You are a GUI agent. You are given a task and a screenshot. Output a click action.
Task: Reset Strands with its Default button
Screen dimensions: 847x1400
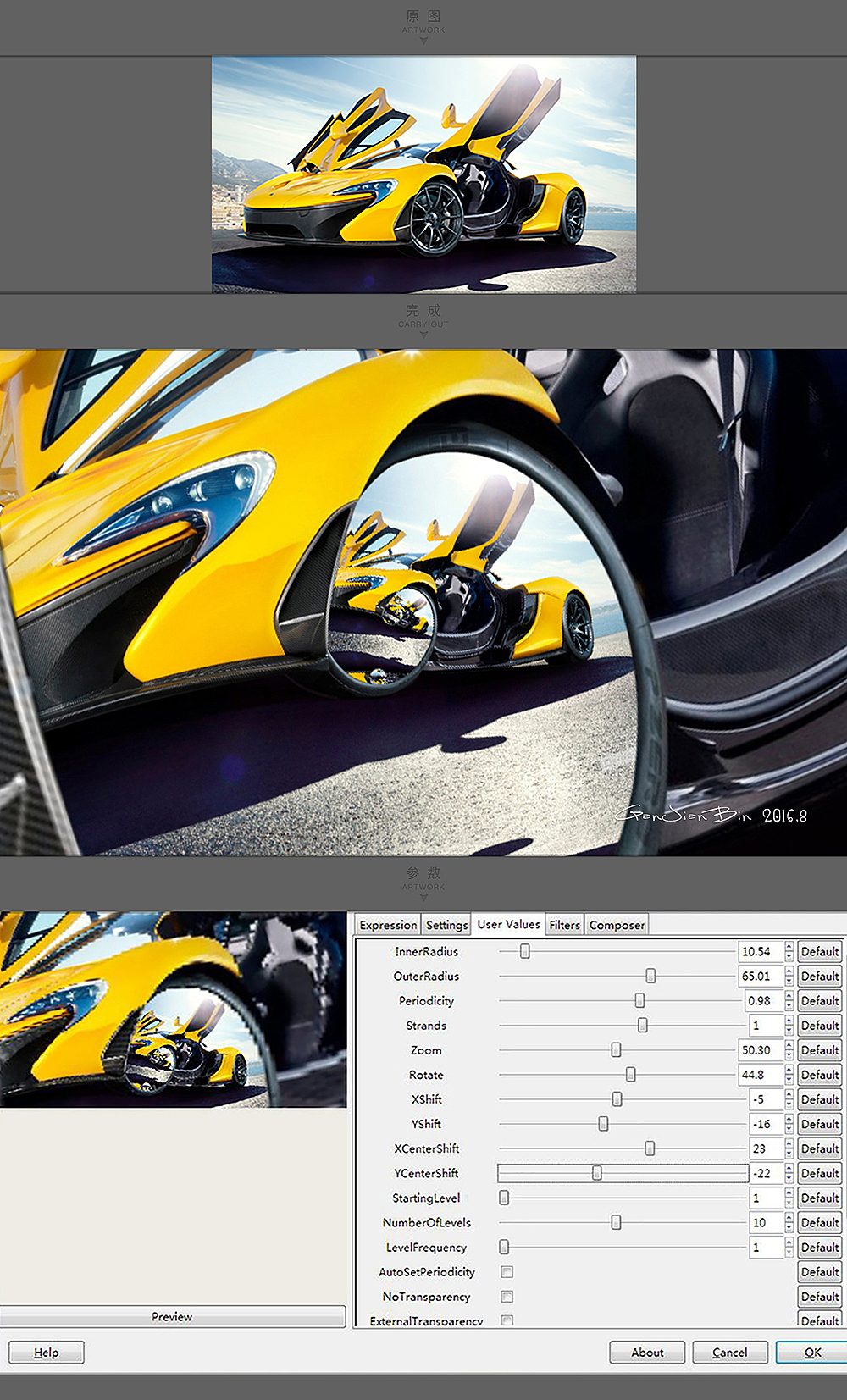point(820,1026)
